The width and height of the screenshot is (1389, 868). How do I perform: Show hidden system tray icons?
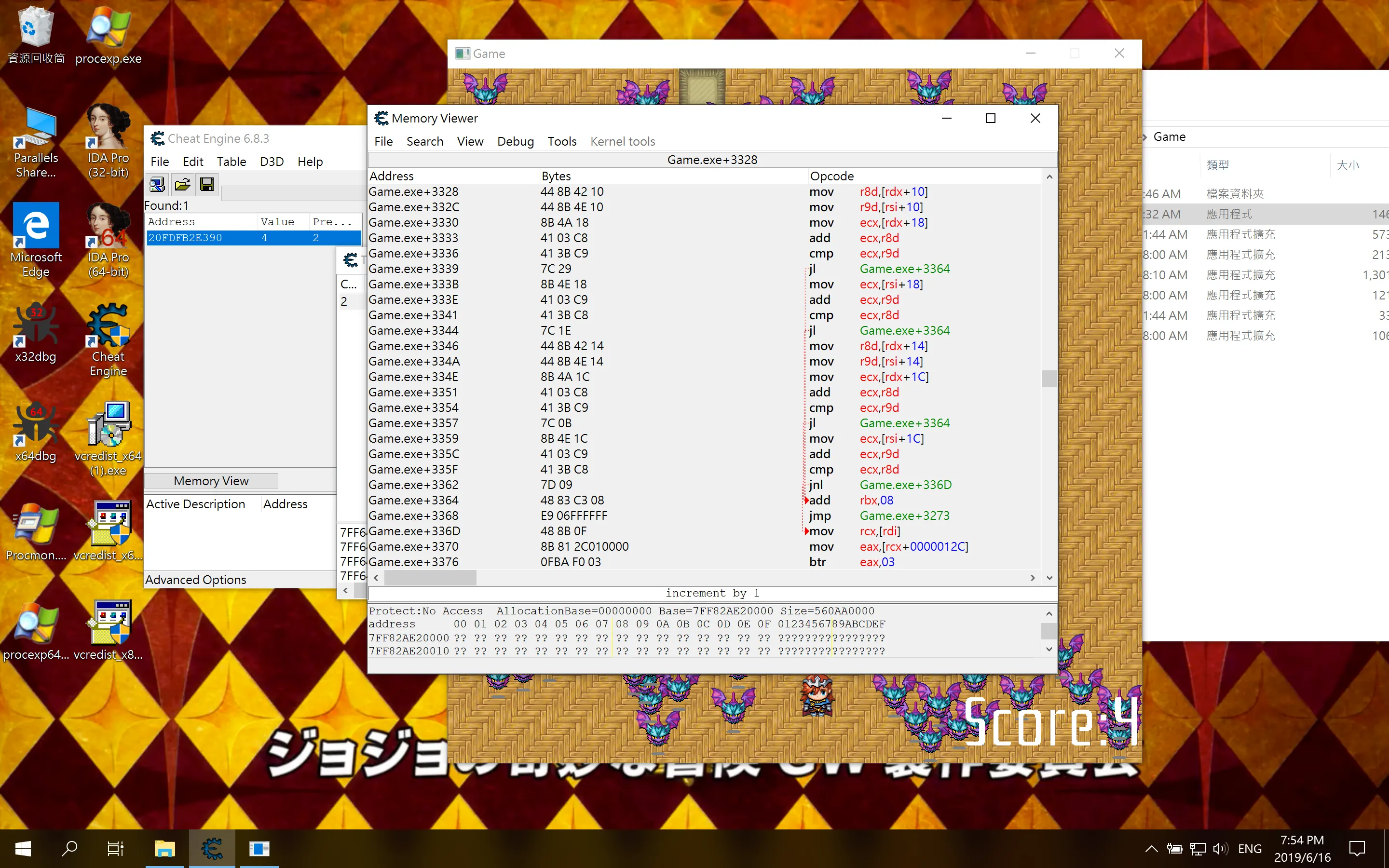pos(1151,849)
